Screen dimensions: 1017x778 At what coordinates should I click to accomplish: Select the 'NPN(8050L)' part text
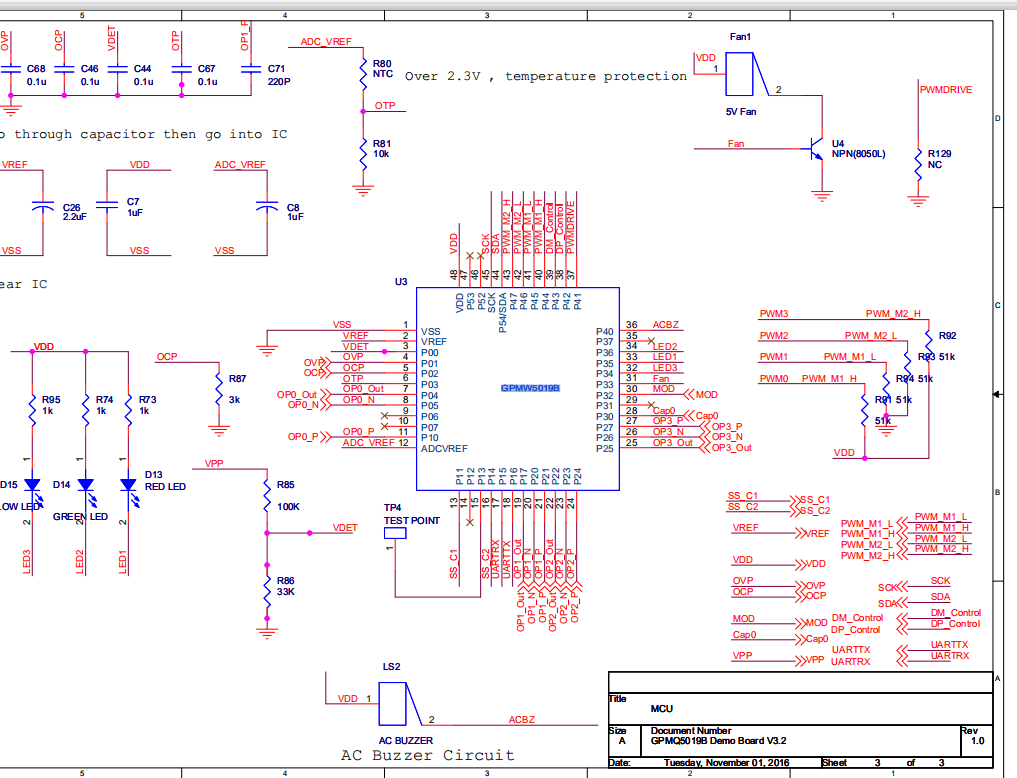[x=858, y=154]
